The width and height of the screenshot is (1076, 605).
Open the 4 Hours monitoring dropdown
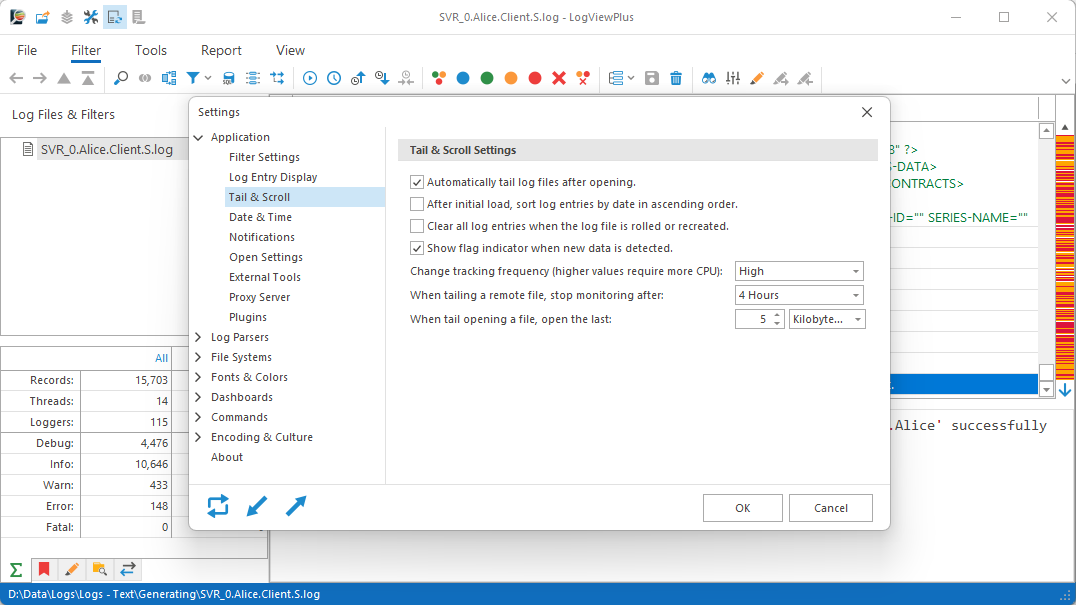tap(799, 295)
